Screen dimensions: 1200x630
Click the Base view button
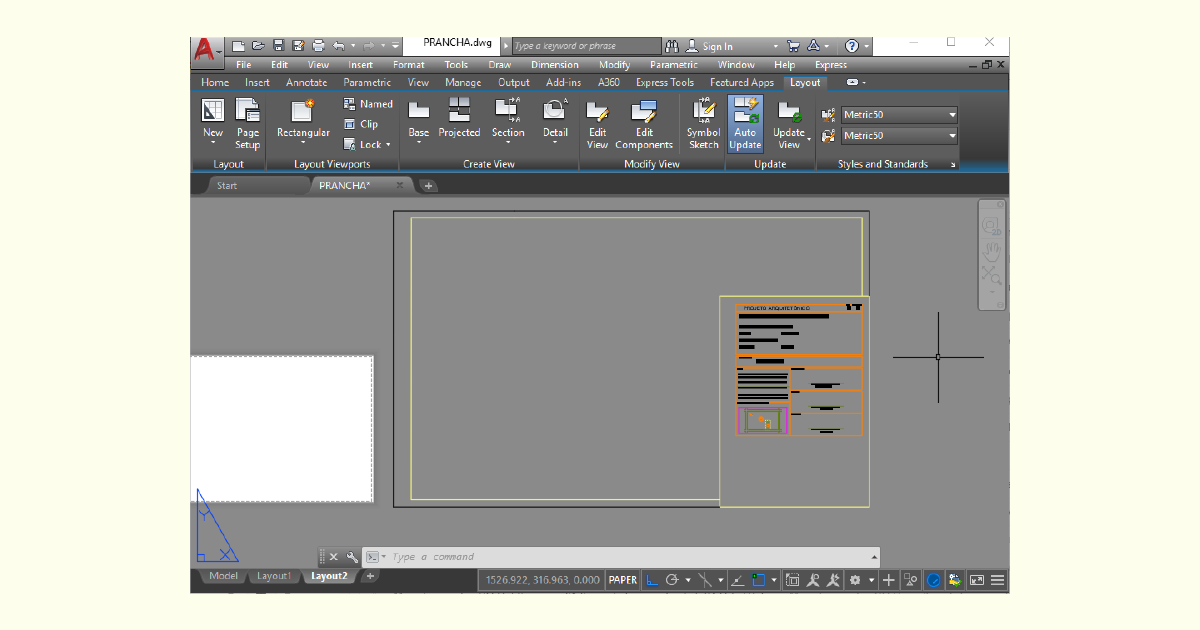pyautogui.click(x=419, y=120)
